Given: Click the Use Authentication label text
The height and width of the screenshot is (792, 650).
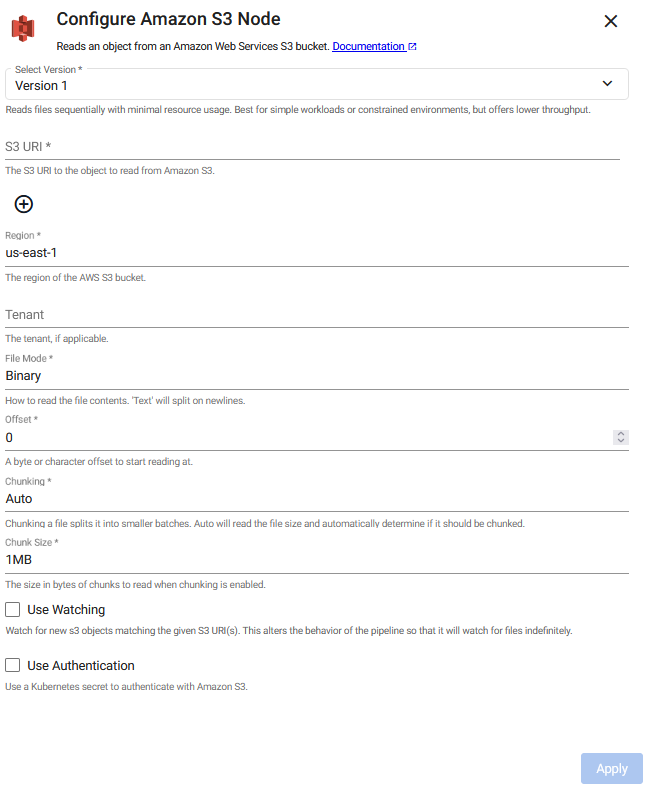Looking at the screenshot, I should point(81,665).
